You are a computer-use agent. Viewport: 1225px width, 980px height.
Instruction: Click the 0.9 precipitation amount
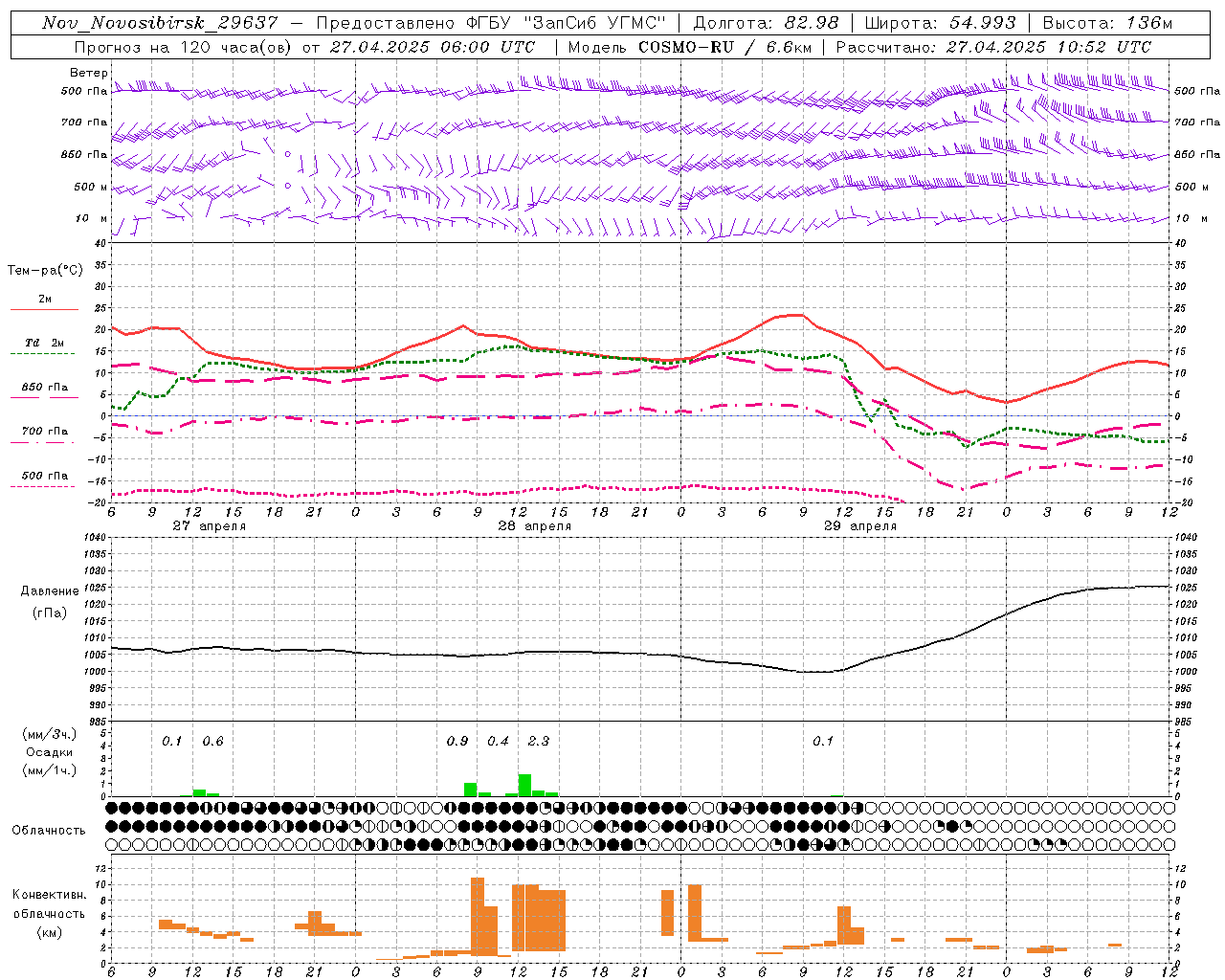pyautogui.click(x=457, y=742)
